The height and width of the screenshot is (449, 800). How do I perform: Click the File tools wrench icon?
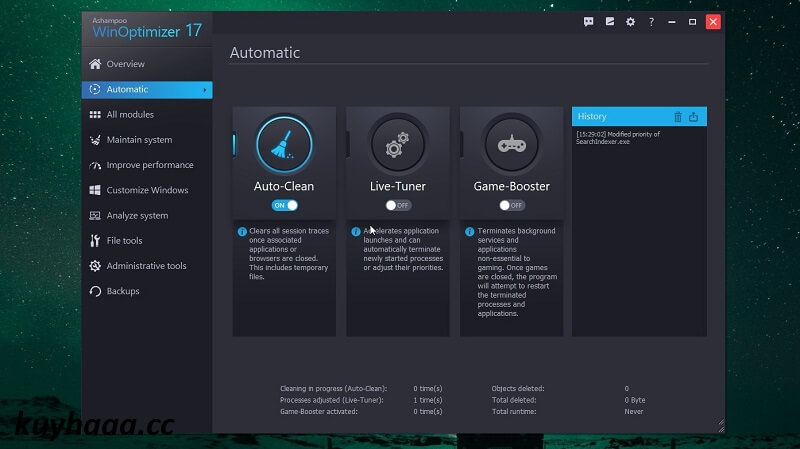(95, 241)
